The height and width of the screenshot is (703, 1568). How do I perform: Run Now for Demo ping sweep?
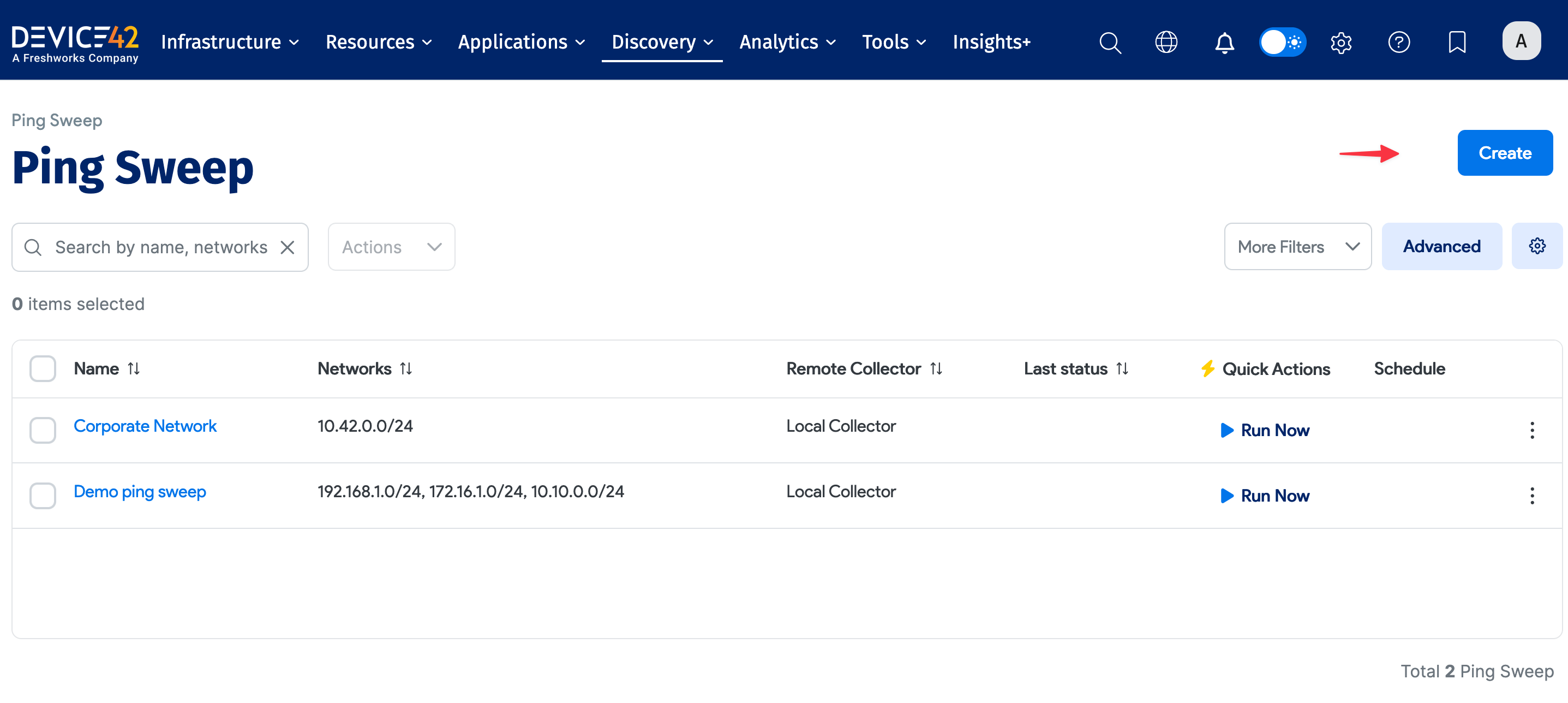pos(1265,496)
